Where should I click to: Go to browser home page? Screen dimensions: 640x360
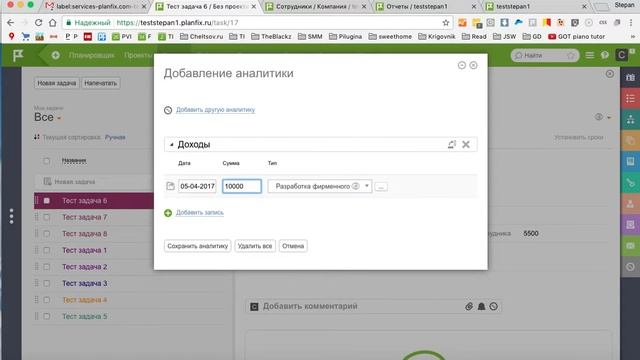(x=53, y=23)
